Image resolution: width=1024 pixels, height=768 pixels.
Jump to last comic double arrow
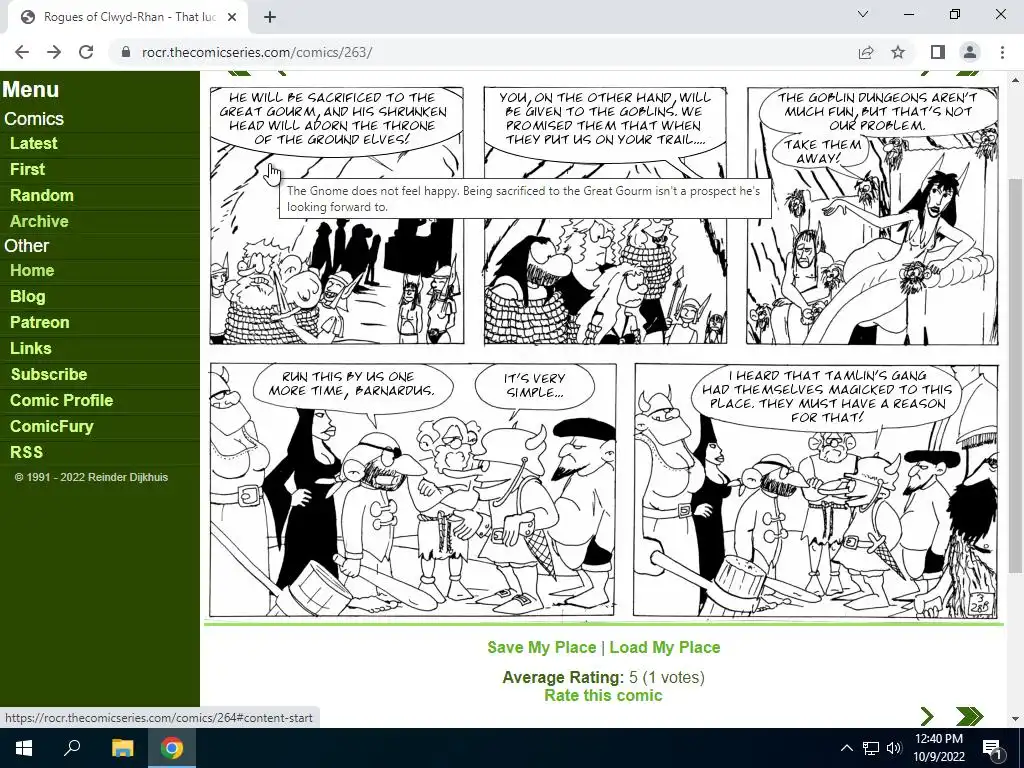[969, 716]
